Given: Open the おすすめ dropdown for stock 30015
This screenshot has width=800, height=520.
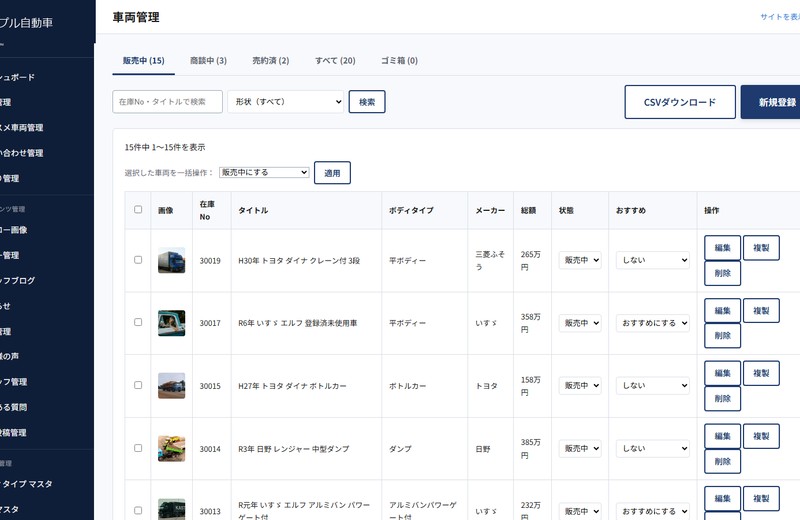Looking at the screenshot, I should pos(653,386).
